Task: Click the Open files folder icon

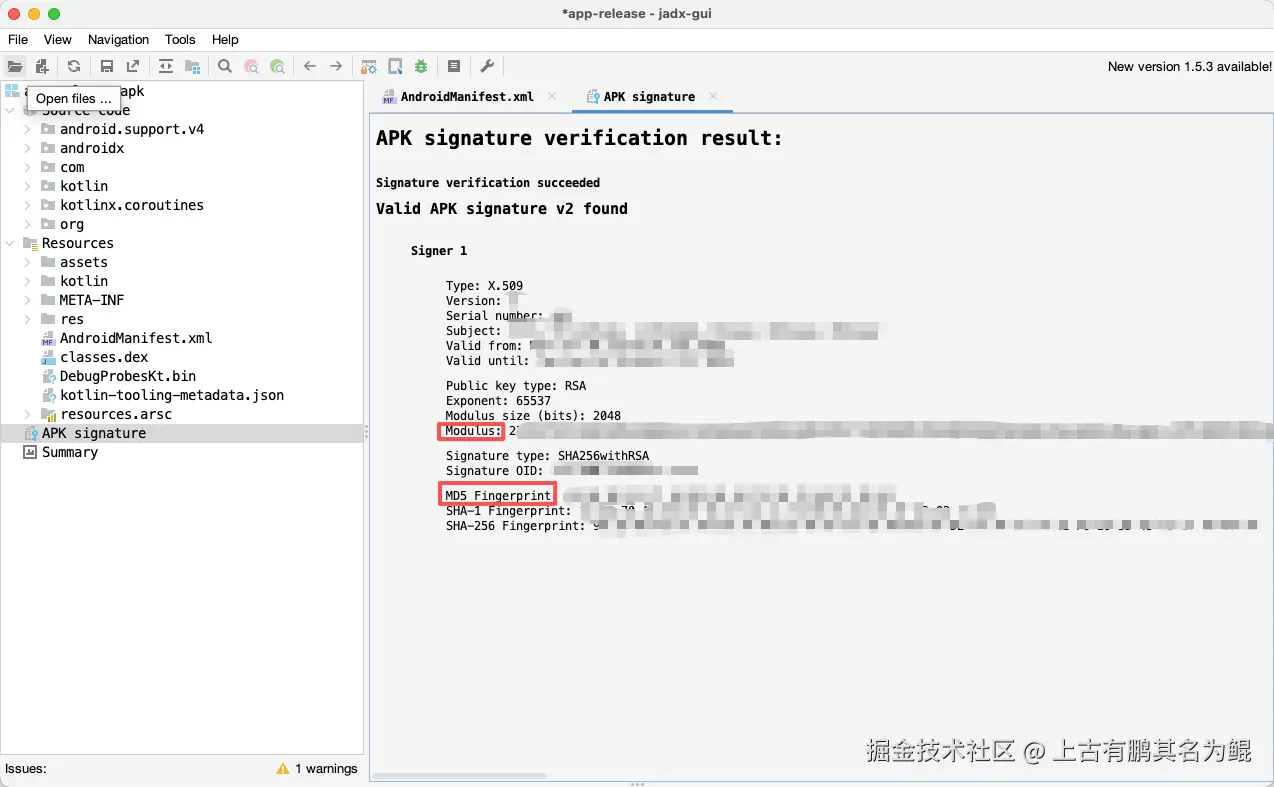Action: (x=15, y=66)
